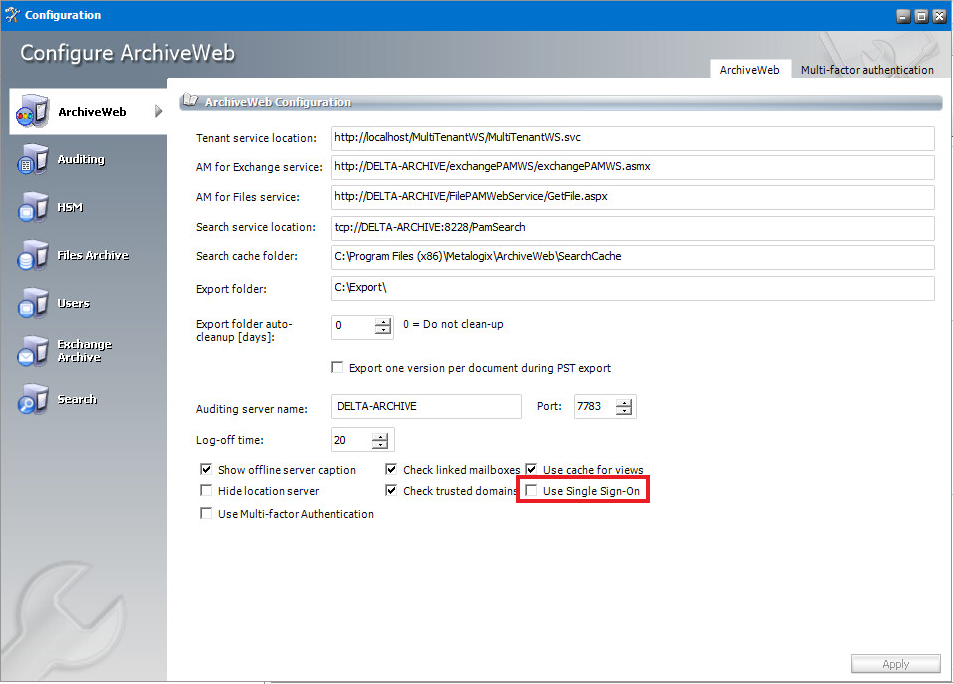Uncheck Check trusted domains

(391, 490)
